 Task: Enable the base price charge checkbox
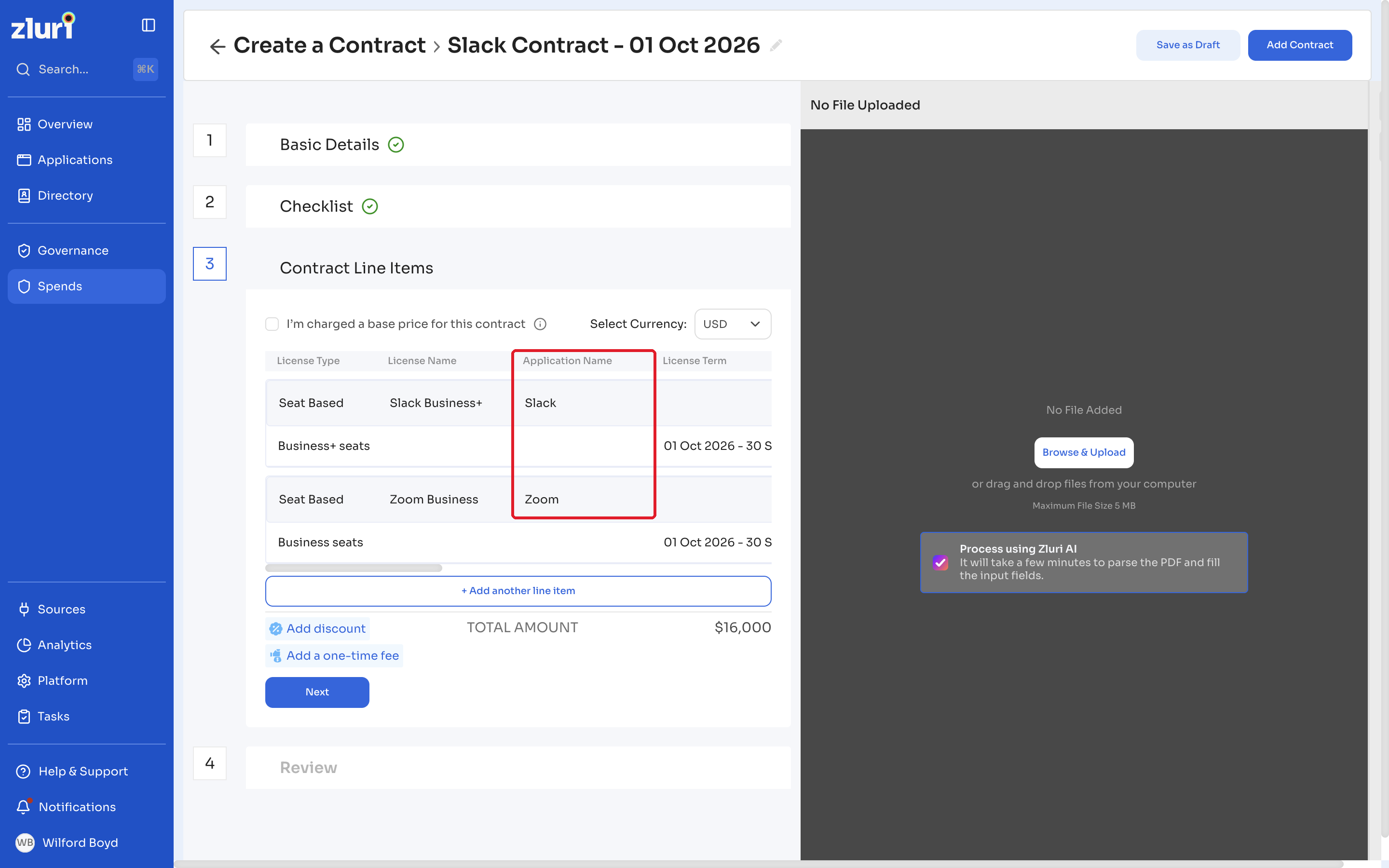click(272, 325)
